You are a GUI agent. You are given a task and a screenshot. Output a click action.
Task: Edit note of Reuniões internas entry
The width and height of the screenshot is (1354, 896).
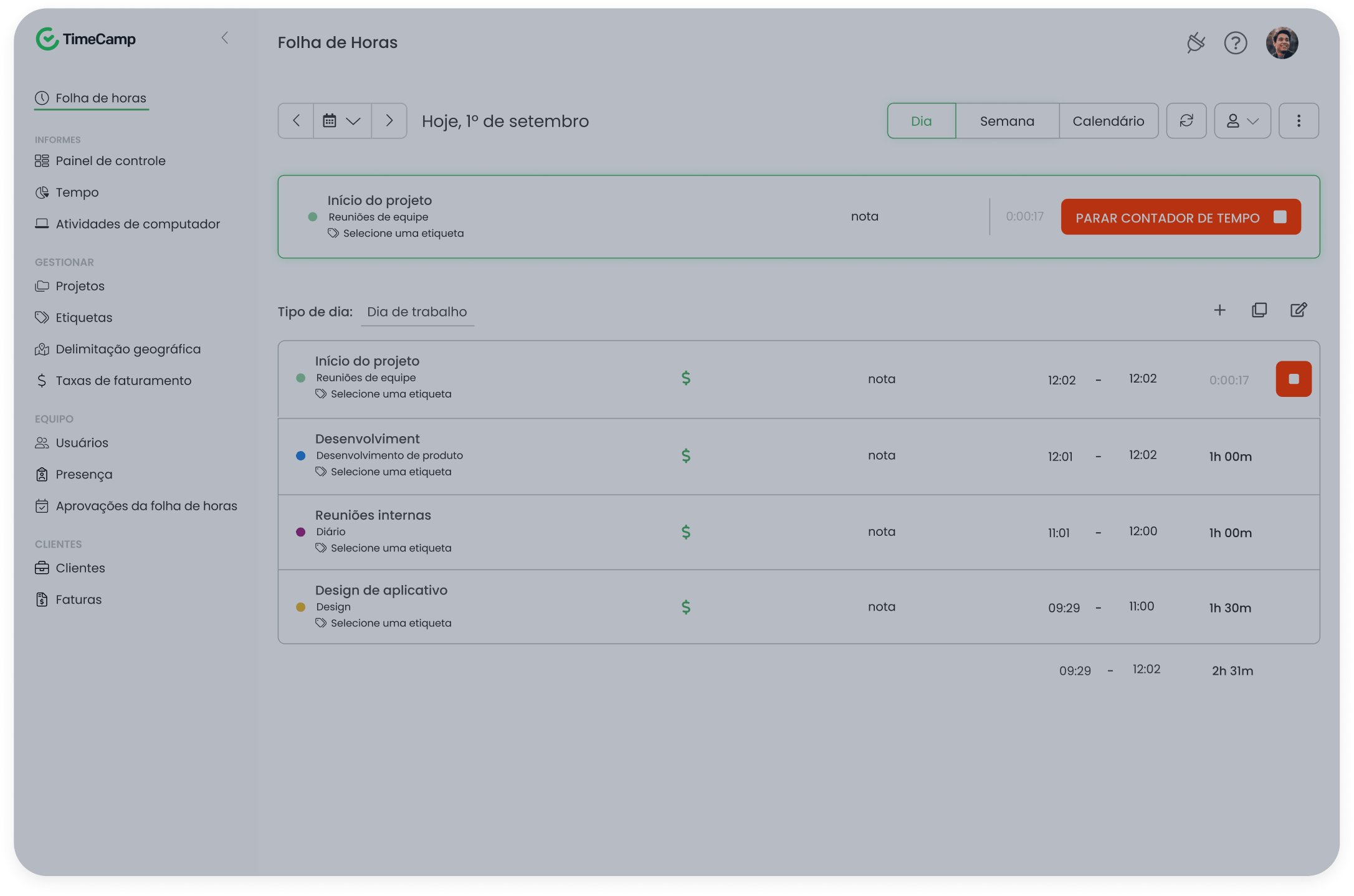tap(882, 531)
